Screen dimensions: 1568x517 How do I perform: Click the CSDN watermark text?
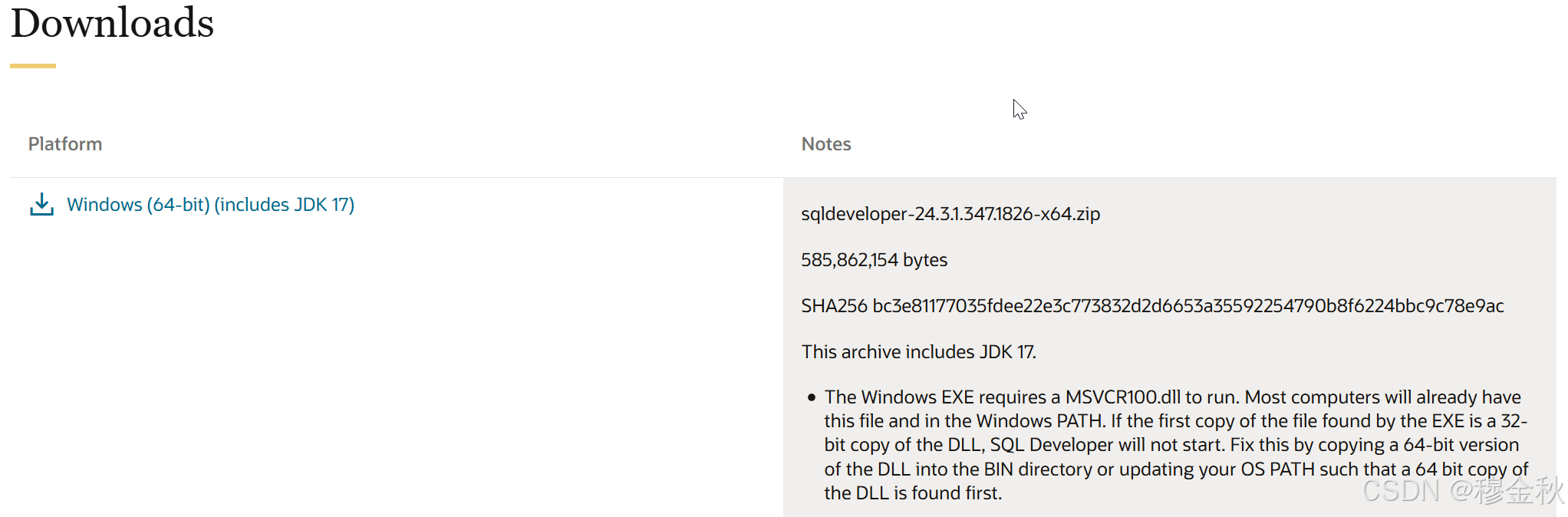point(1463,491)
